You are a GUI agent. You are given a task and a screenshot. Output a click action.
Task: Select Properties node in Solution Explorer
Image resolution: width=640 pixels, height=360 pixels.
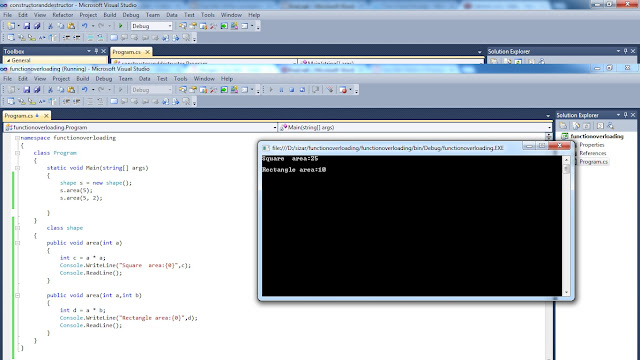click(x=592, y=145)
